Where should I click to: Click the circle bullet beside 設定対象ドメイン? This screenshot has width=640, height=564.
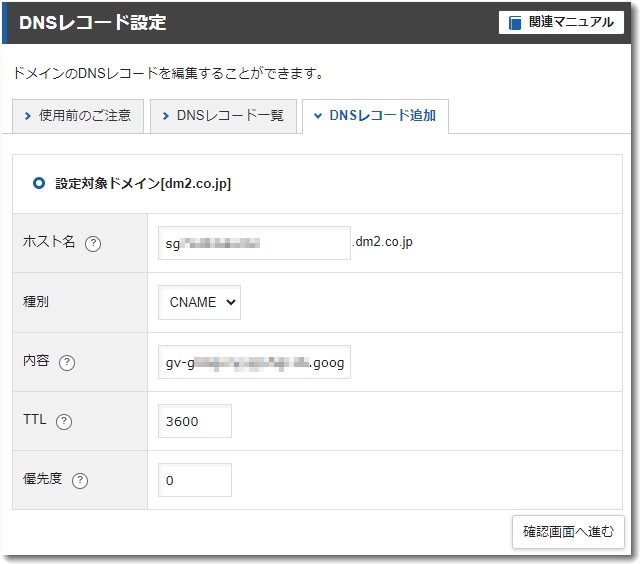tap(39, 183)
